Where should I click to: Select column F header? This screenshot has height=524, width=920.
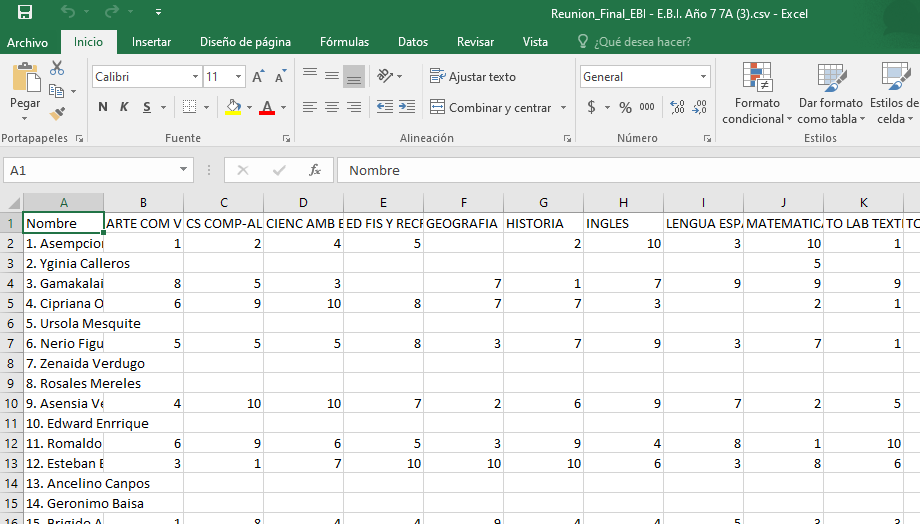click(464, 203)
